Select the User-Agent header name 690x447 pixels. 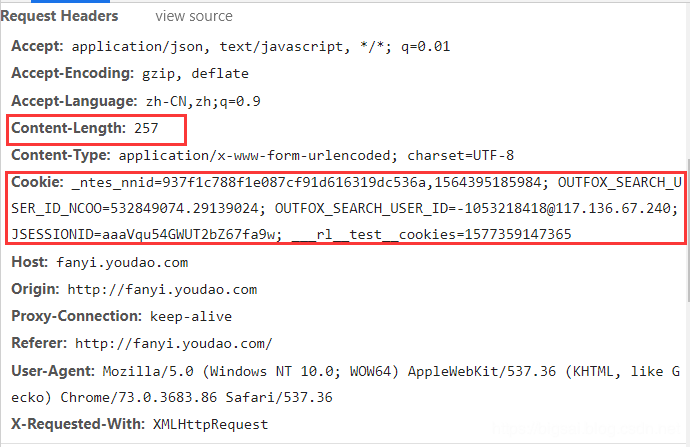pos(50,370)
